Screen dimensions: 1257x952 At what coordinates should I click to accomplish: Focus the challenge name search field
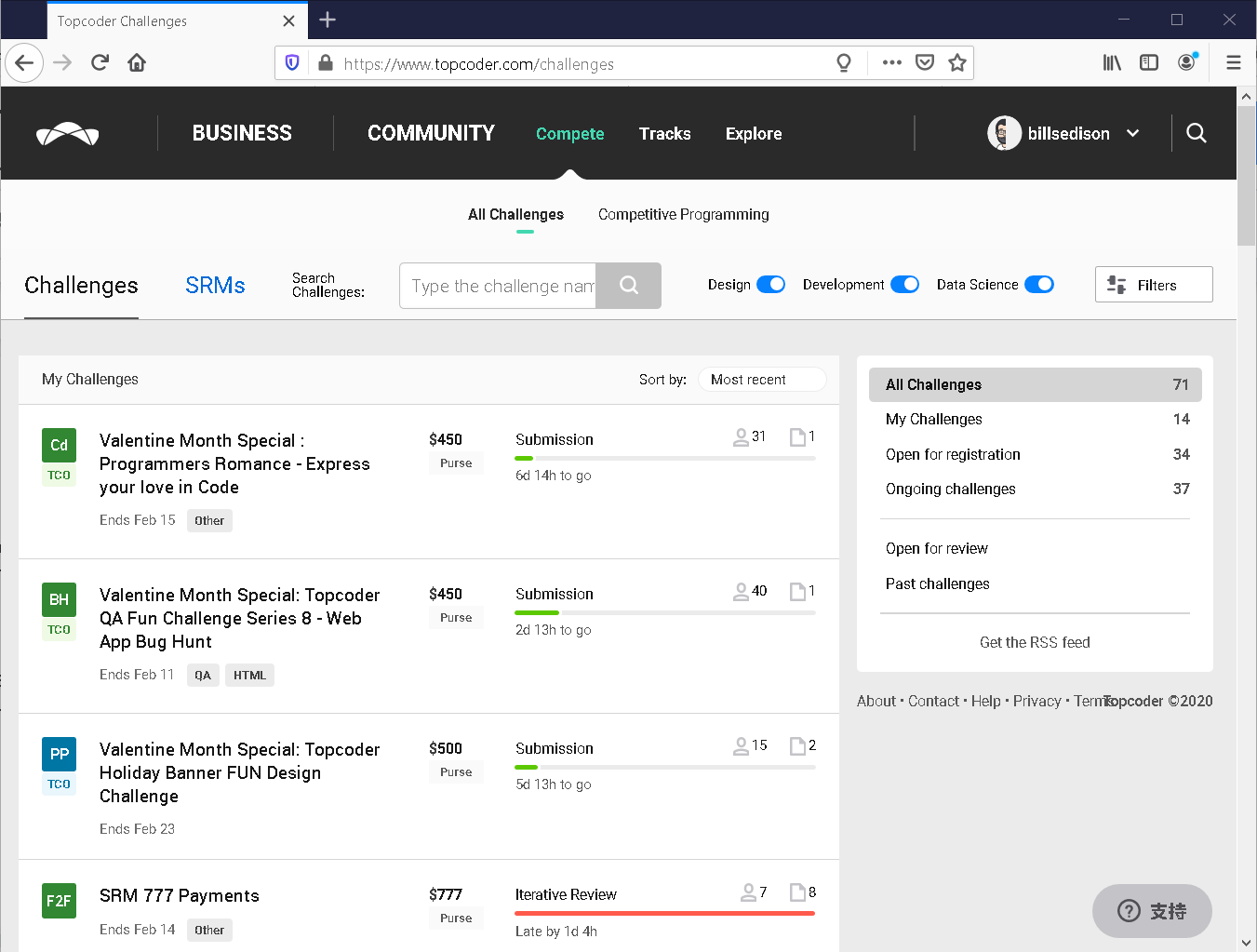(498, 286)
